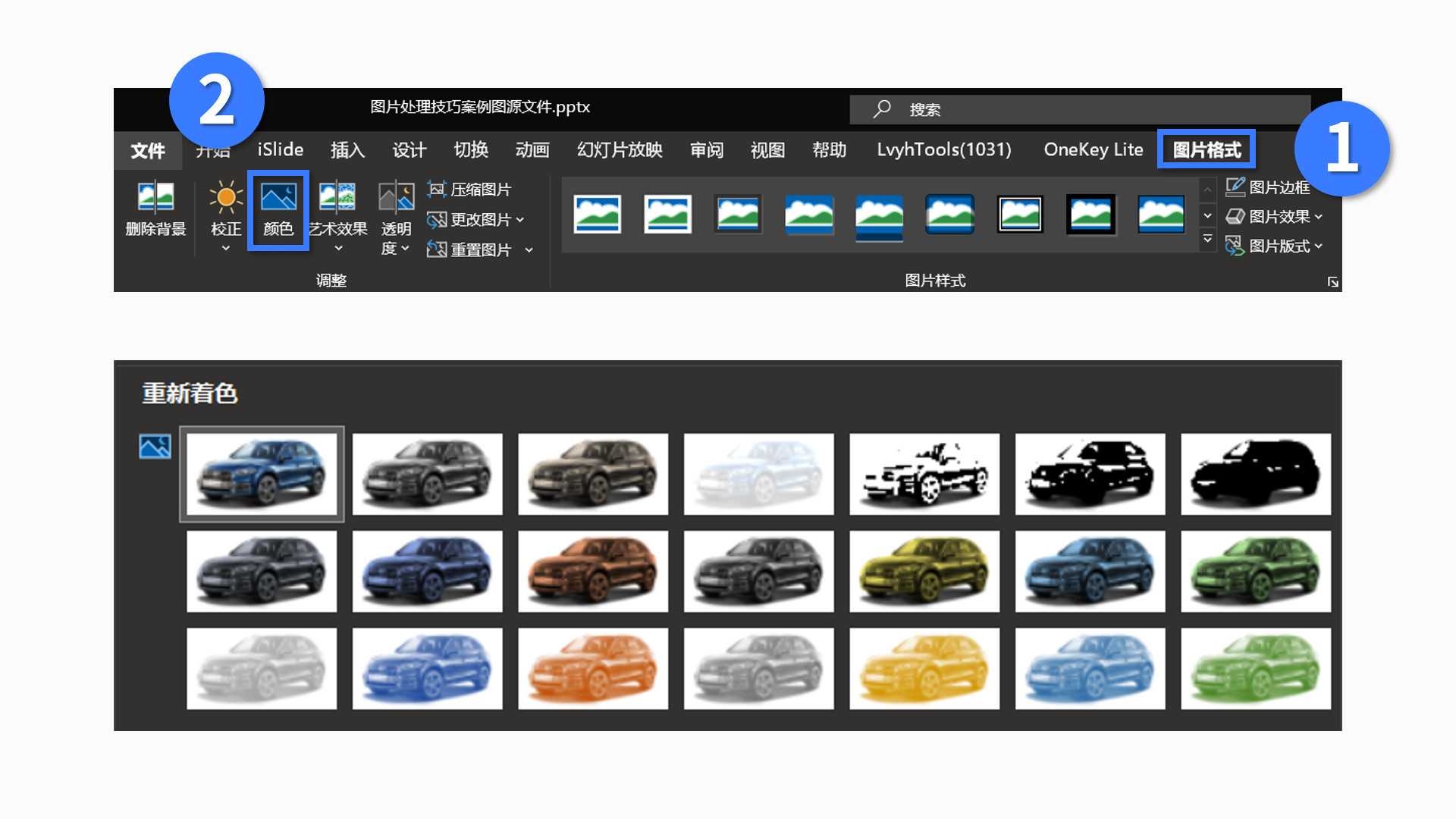Image resolution: width=1456 pixels, height=819 pixels.
Task: Select the light gold recolor car swatch
Action: [x=924, y=668]
